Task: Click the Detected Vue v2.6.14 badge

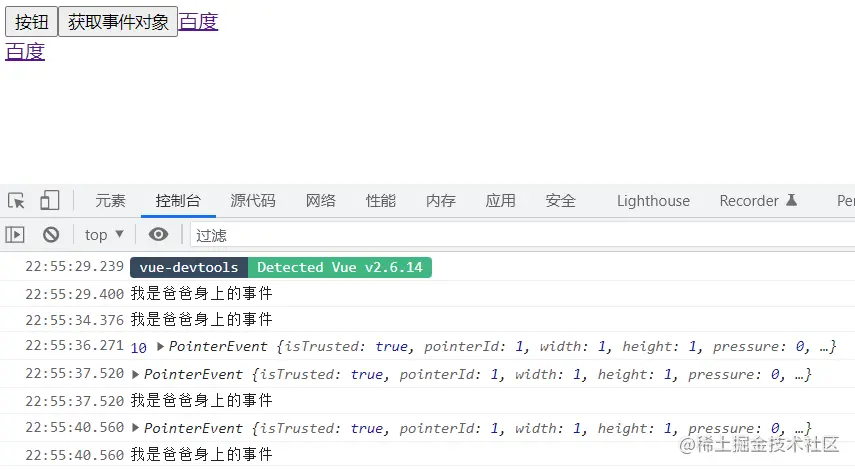Action: click(340, 267)
